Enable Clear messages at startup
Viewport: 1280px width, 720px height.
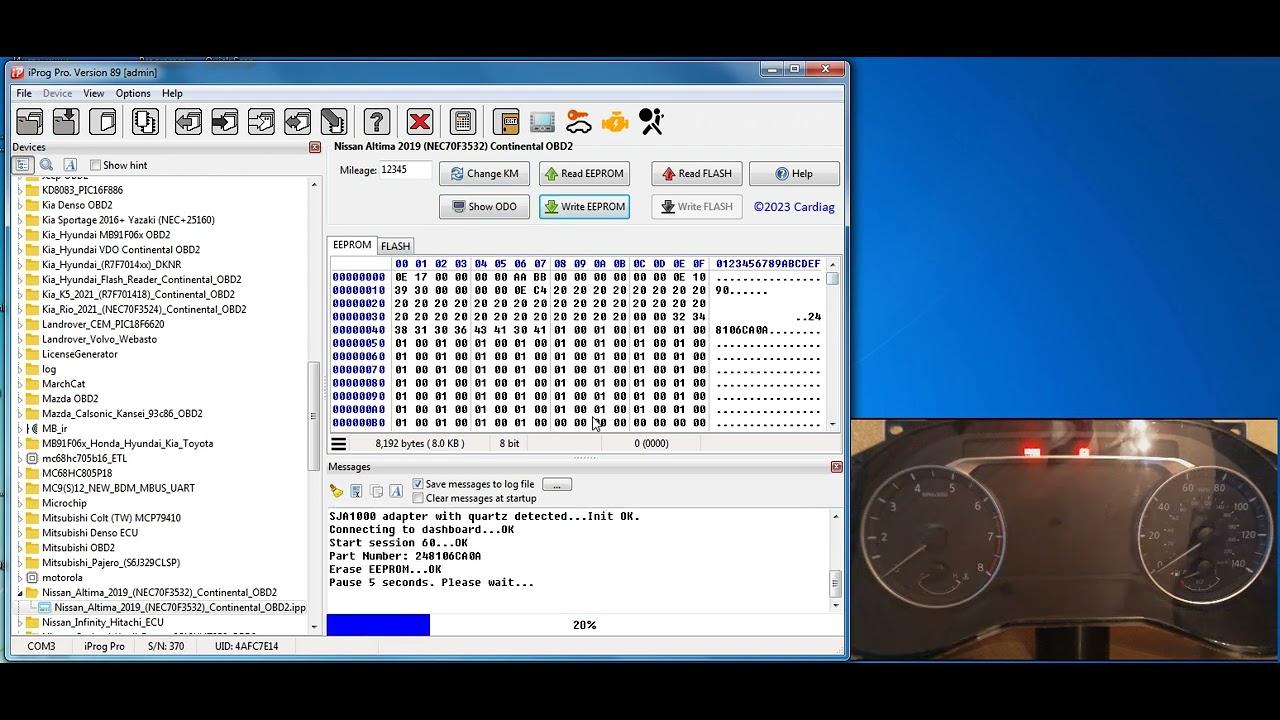[418, 498]
